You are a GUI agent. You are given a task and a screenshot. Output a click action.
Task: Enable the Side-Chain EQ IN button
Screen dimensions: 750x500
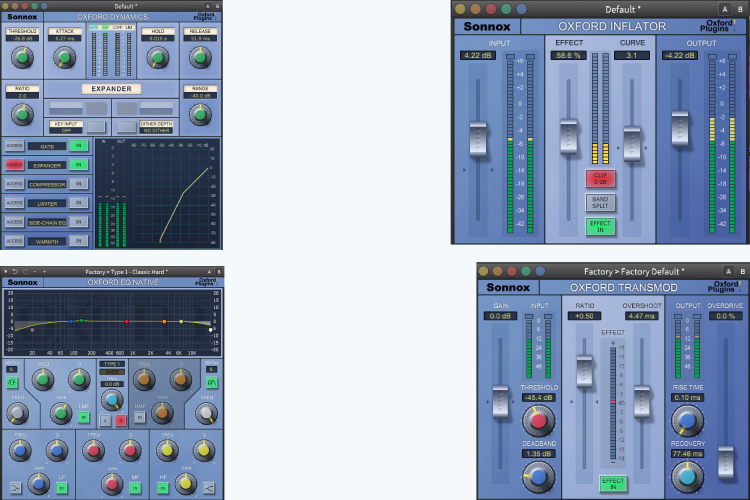[78, 222]
